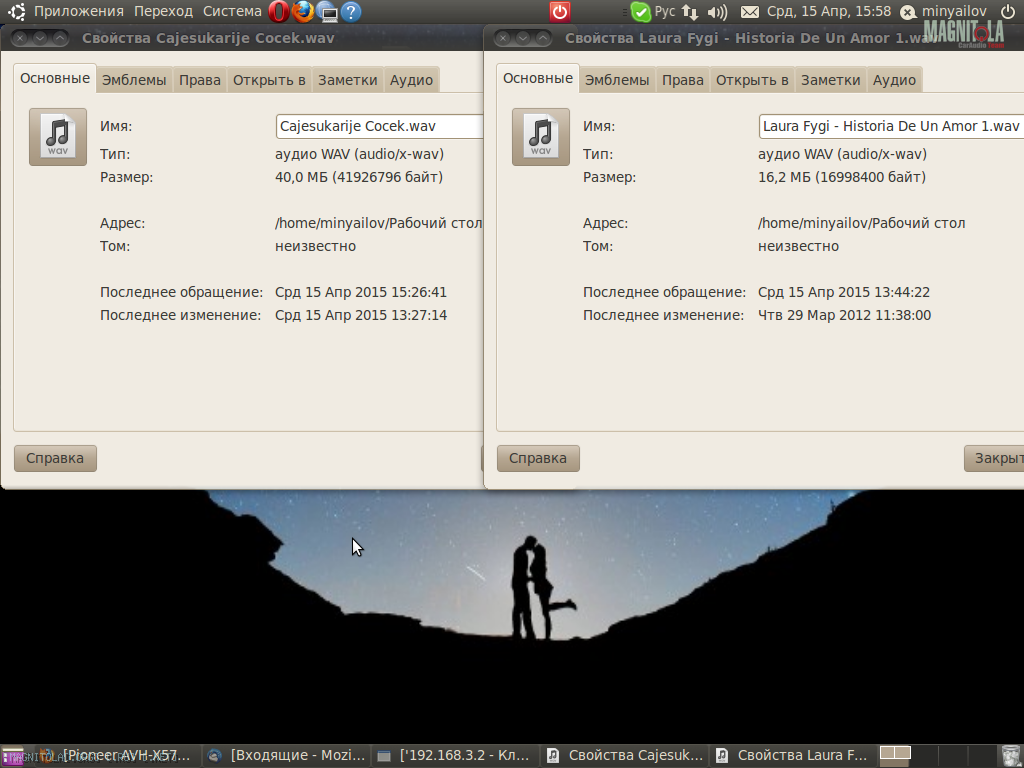Image resolution: width=1024 pixels, height=768 pixels.
Task: Click the name field with Laura Fygi filename
Action: [x=890, y=126]
